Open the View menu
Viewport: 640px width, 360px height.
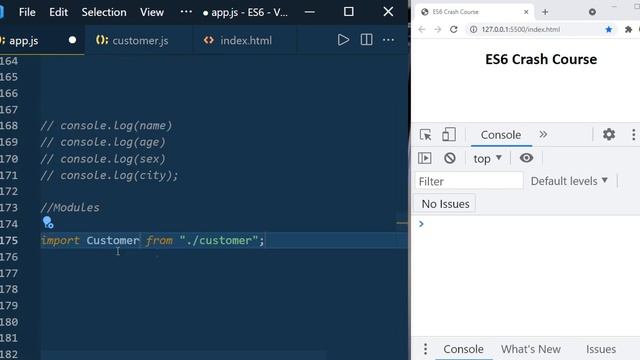coord(152,12)
